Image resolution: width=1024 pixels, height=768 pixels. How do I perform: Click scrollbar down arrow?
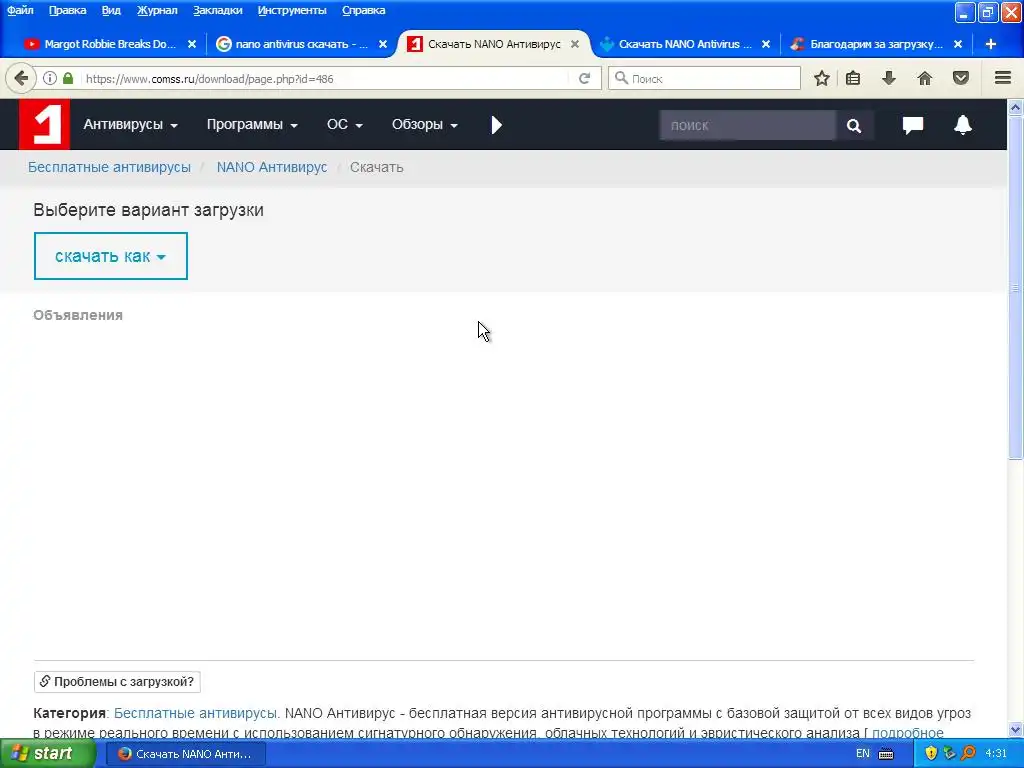[1016, 729]
